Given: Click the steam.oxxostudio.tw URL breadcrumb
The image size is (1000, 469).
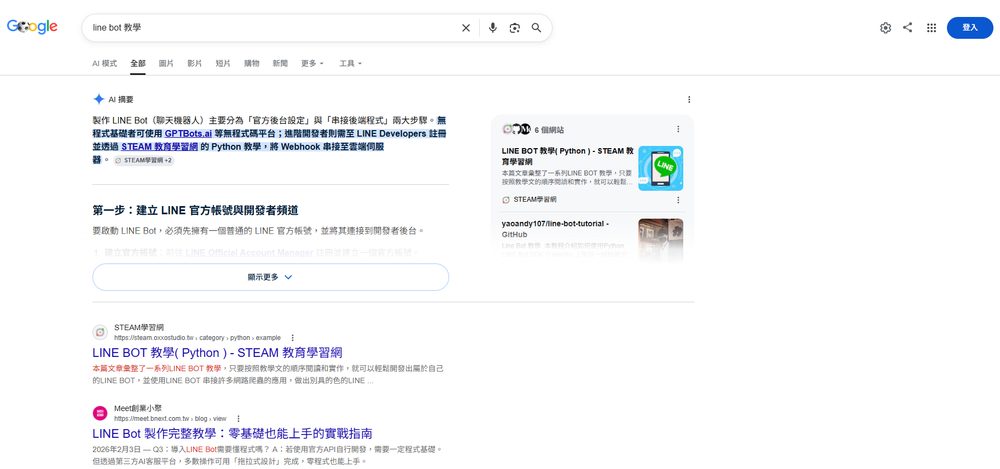Looking at the screenshot, I should (197, 338).
